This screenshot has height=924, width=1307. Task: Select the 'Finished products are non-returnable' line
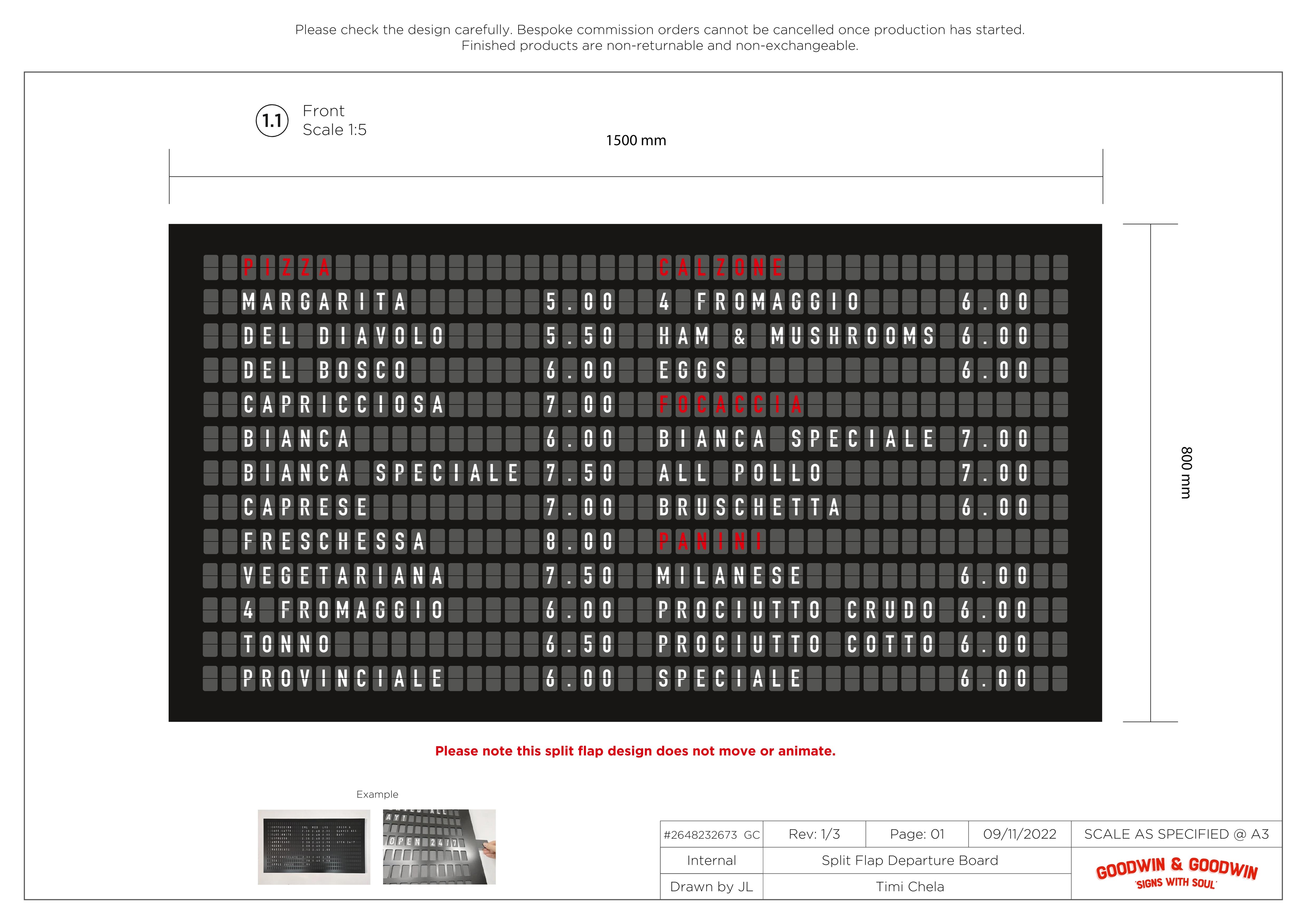(660, 46)
